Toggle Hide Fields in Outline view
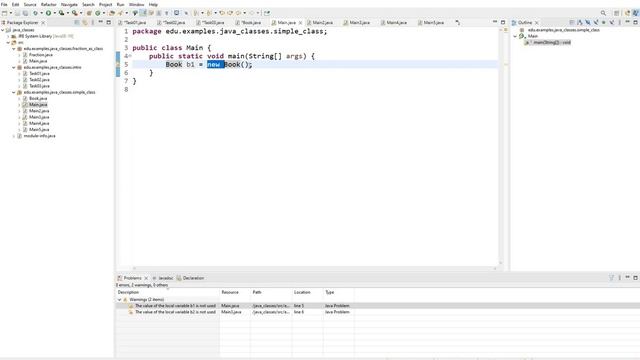Image resolution: width=640 pixels, height=360 pixels. point(588,22)
